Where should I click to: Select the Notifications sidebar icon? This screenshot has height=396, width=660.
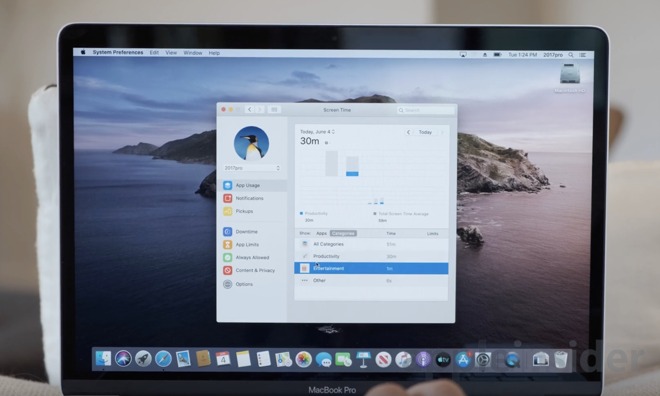pos(228,198)
